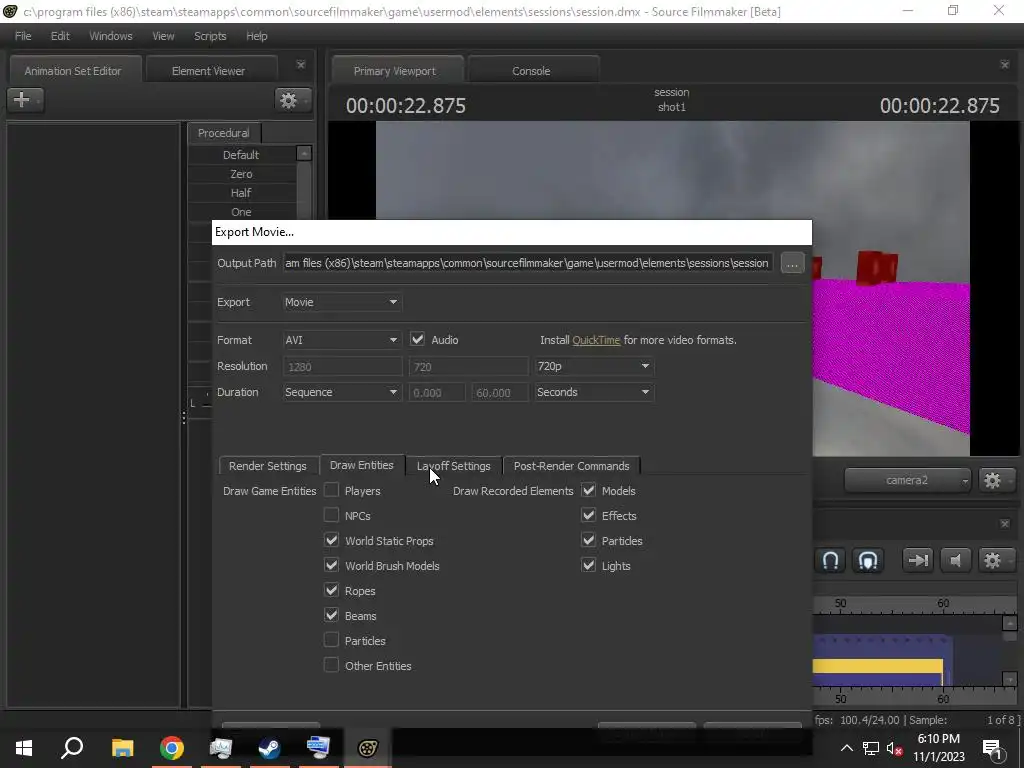Uncheck recorded Lights checkbox
Screen dimensions: 1024x768
tap(588, 565)
